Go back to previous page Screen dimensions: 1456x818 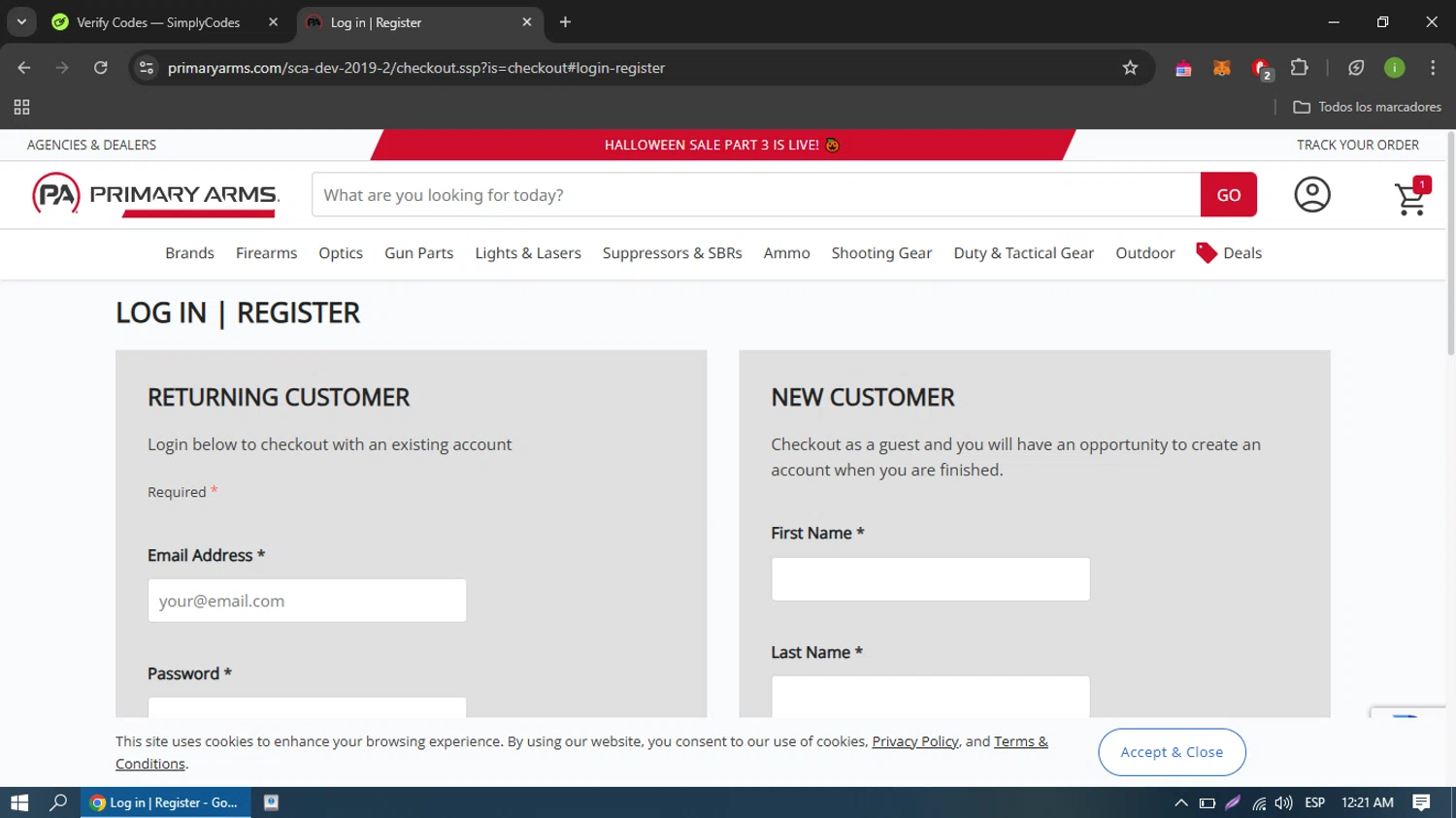[24, 68]
